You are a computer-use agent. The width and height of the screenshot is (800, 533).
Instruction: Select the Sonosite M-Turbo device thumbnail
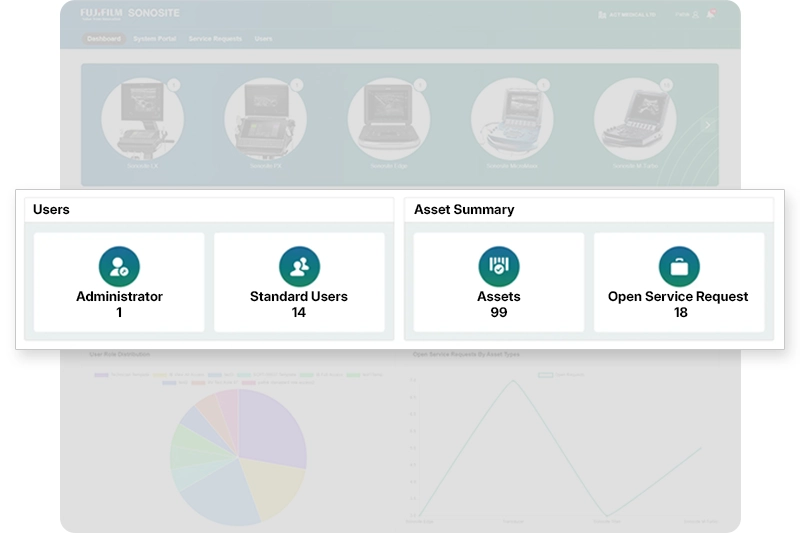pos(635,119)
